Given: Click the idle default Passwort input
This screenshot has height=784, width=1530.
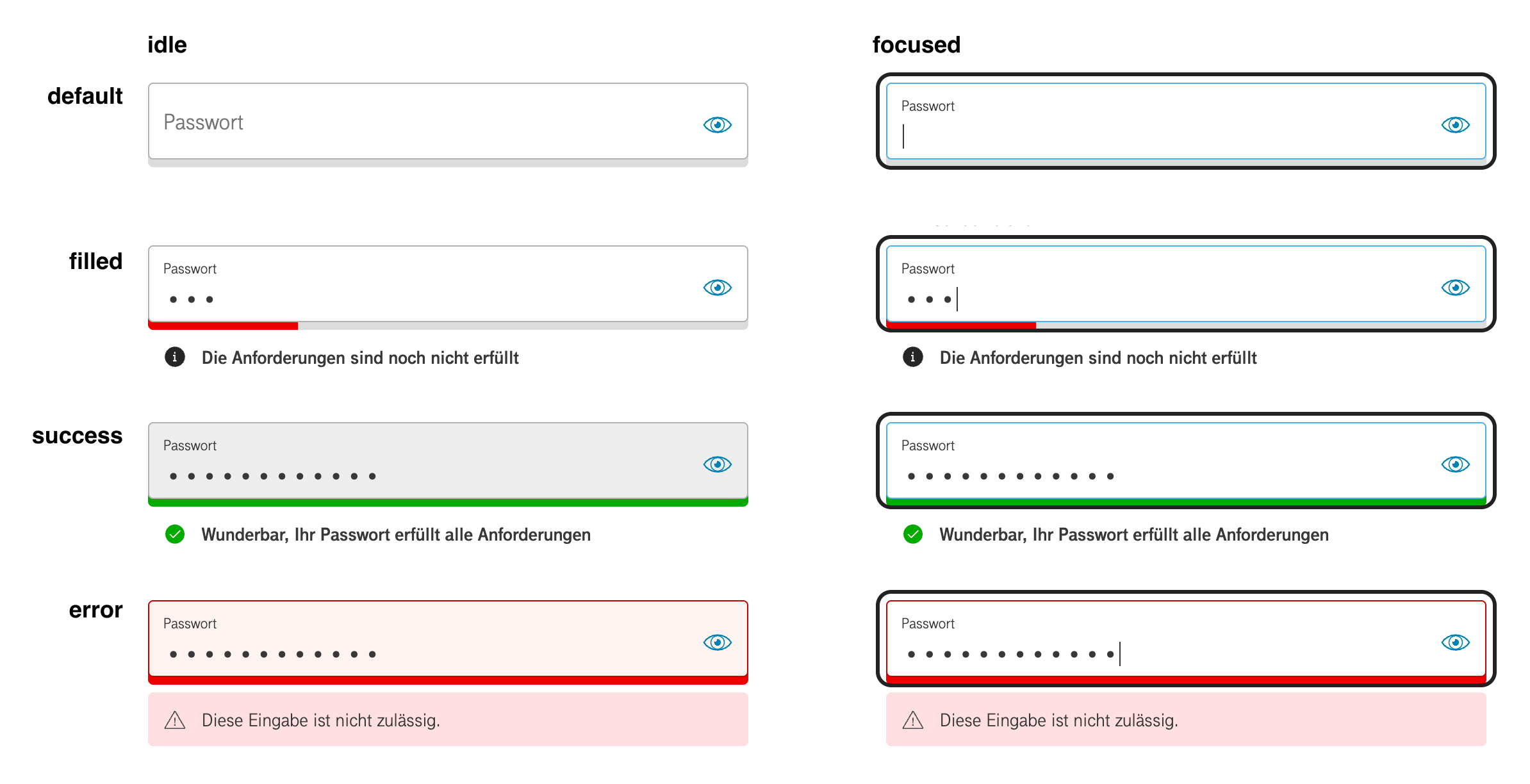Looking at the screenshot, I should point(416,122).
